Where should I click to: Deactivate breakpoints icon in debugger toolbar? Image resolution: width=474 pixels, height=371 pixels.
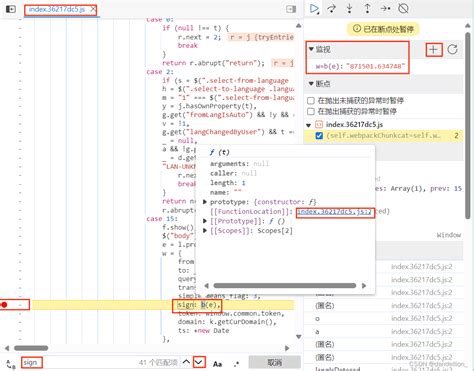403,9
